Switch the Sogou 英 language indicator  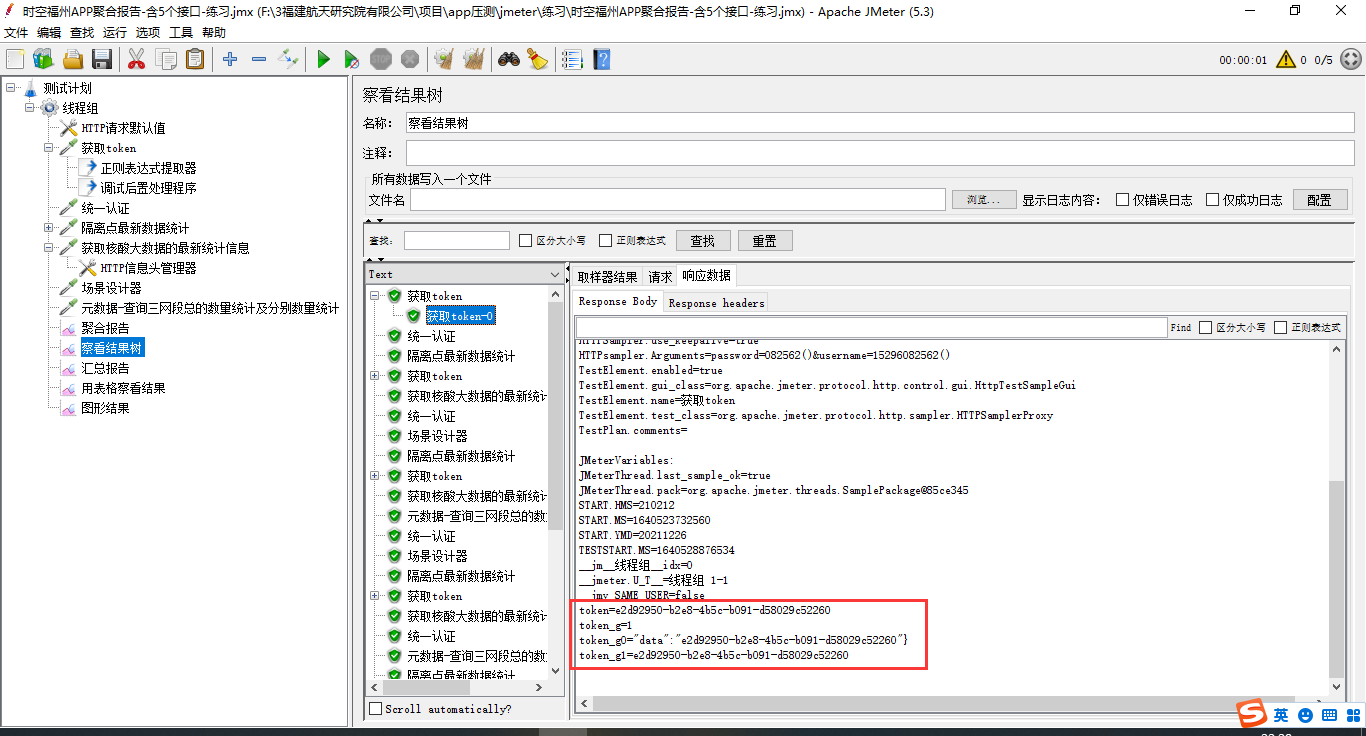pos(1281,716)
